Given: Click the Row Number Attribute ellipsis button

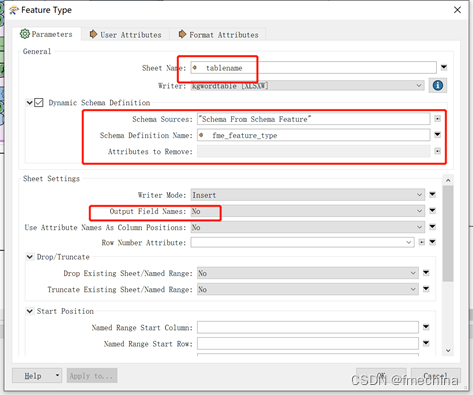Looking at the screenshot, I should [422, 242].
